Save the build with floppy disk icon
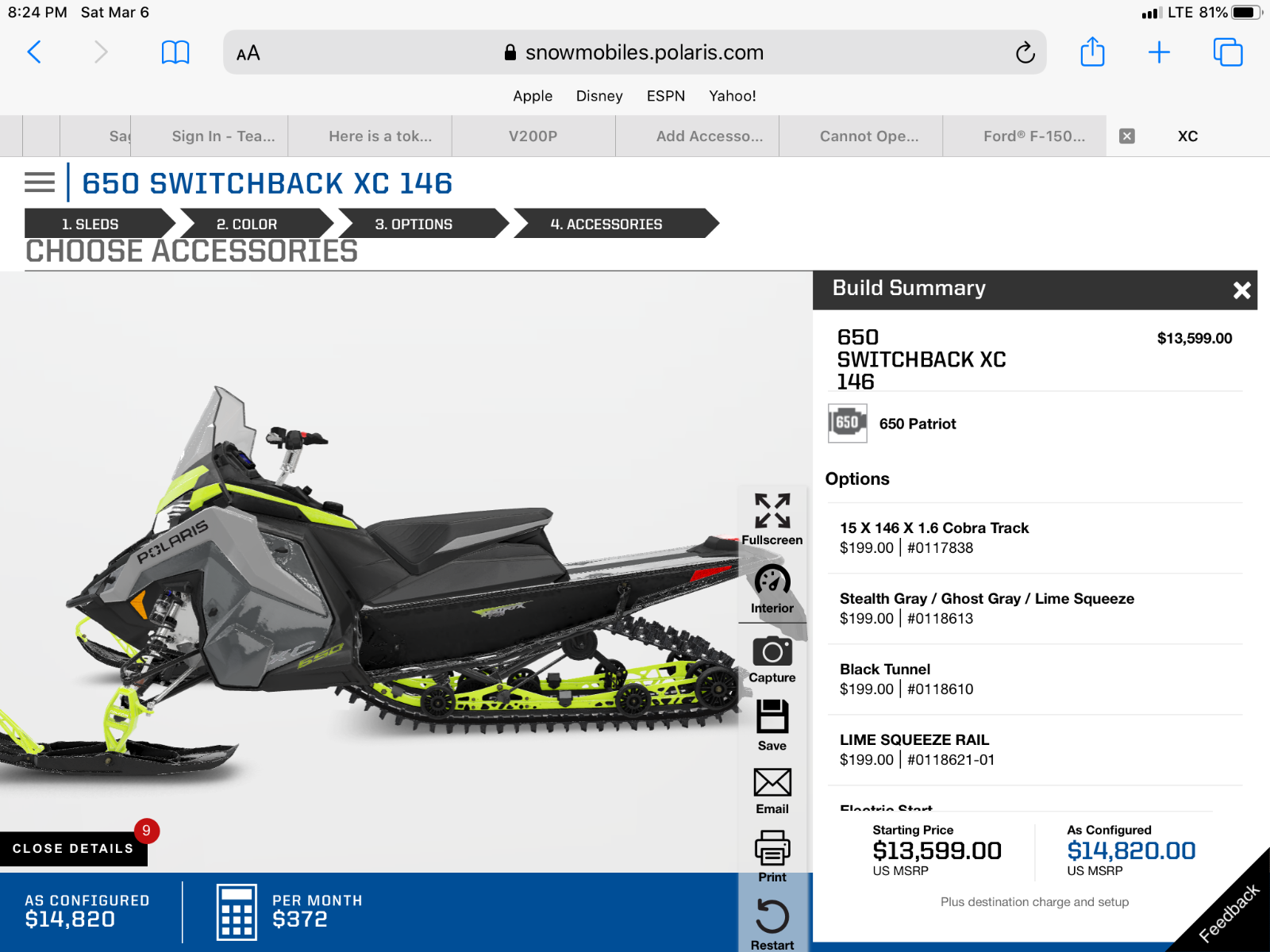The height and width of the screenshot is (952, 1270). (772, 725)
